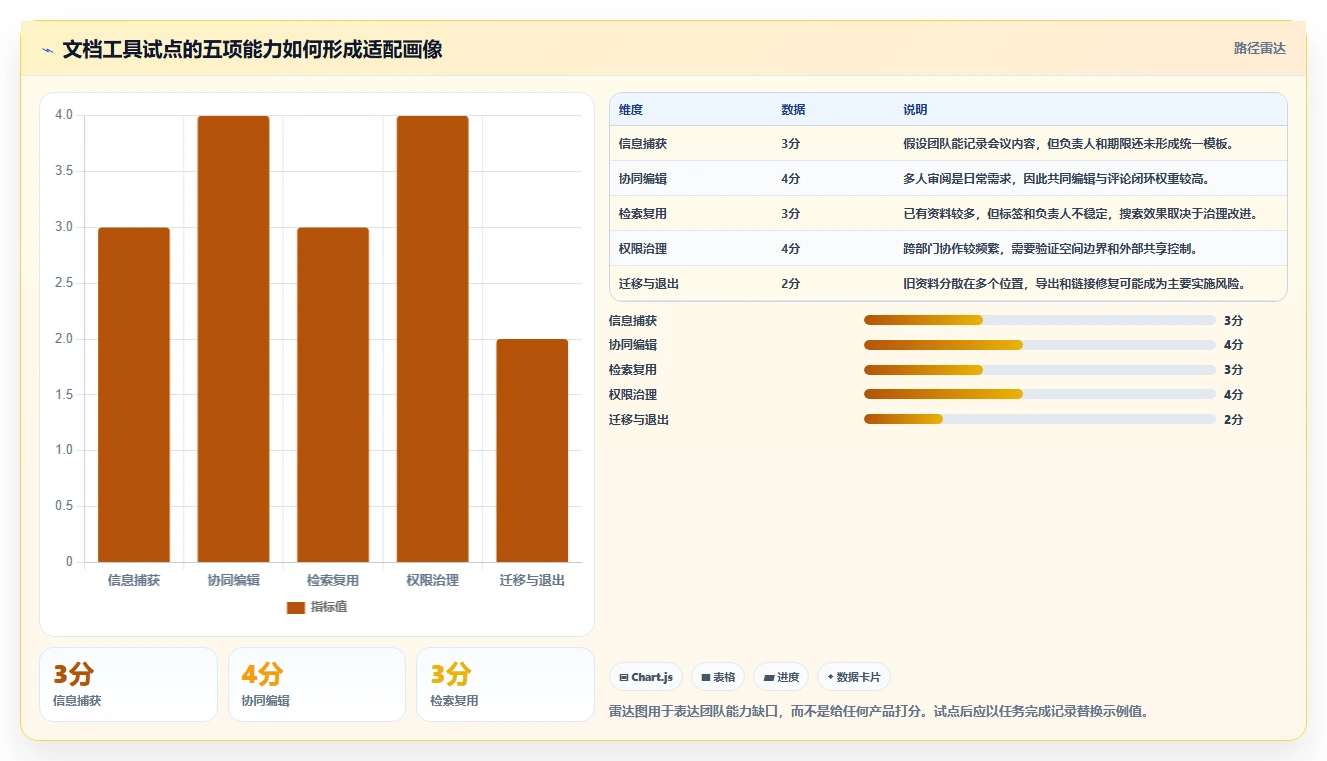Click the 2分 value in the table
1327x761 pixels.
(791, 284)
